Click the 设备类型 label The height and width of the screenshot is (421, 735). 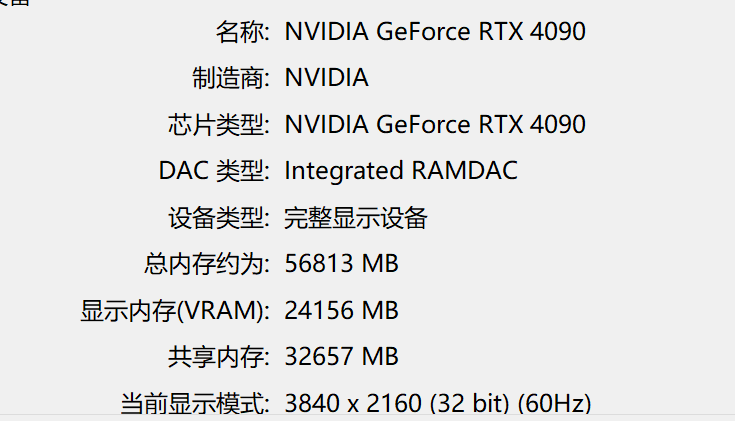click(x=219, y=217)
